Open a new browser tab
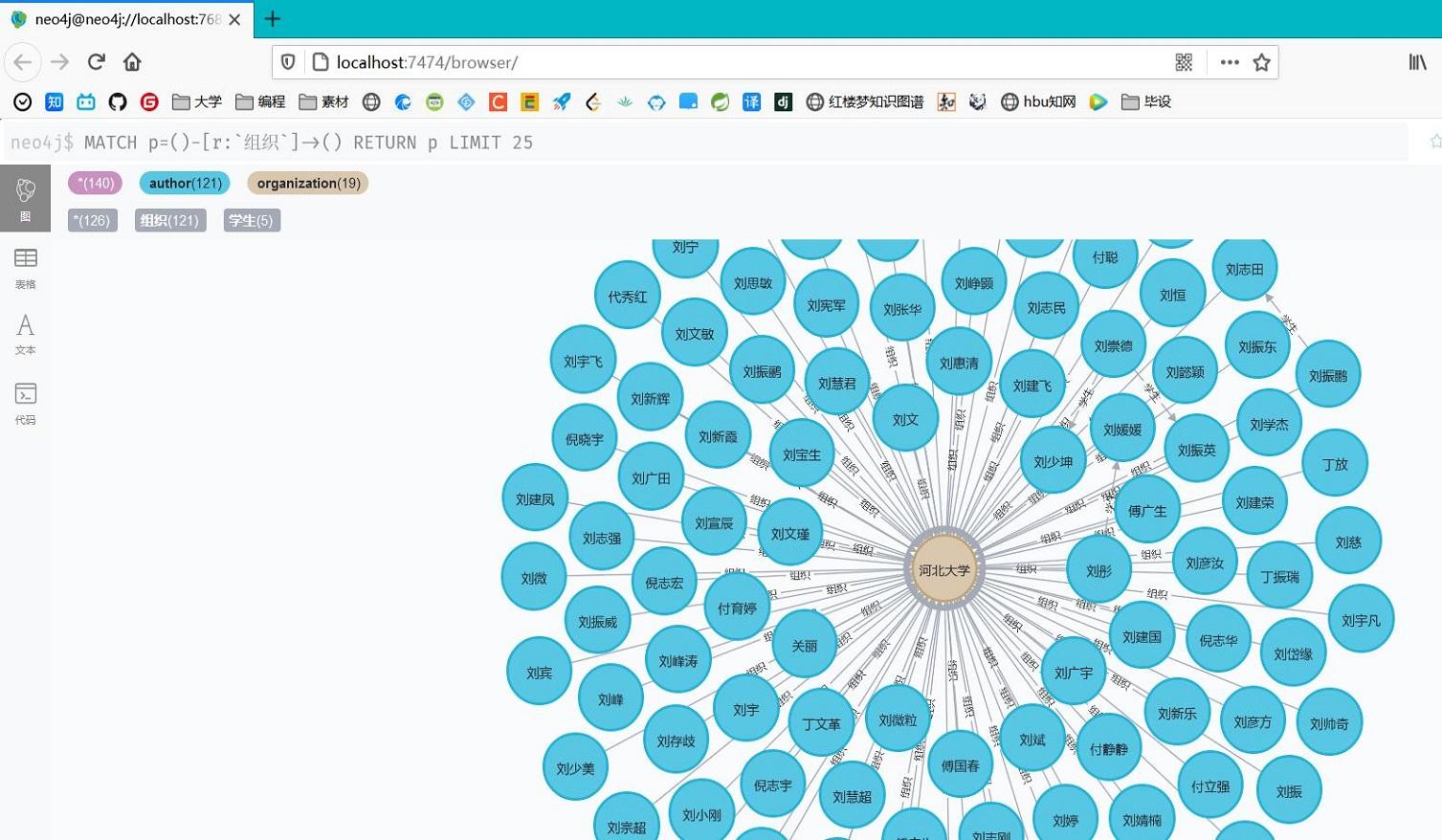 point(273,19)
